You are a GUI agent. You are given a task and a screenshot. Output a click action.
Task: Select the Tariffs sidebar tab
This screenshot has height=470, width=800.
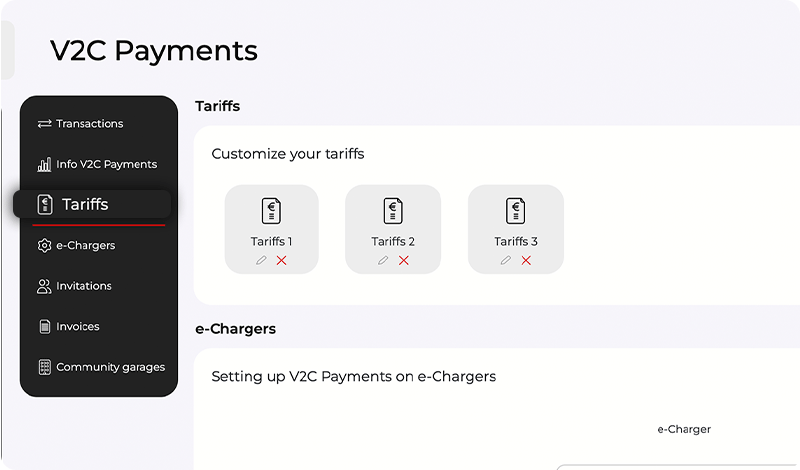86,204
